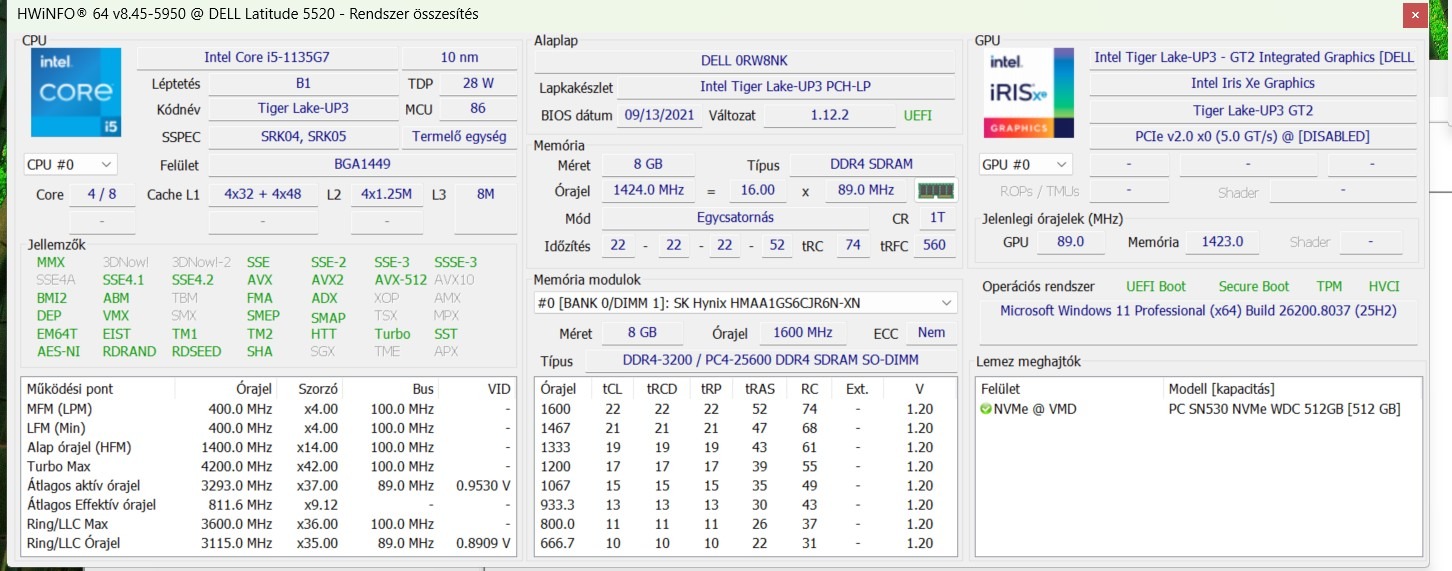Click the memory clock 1424.0 MHz value
Image resolution: width=1452 pixels, height=571 pixels.
coord(648,190)
